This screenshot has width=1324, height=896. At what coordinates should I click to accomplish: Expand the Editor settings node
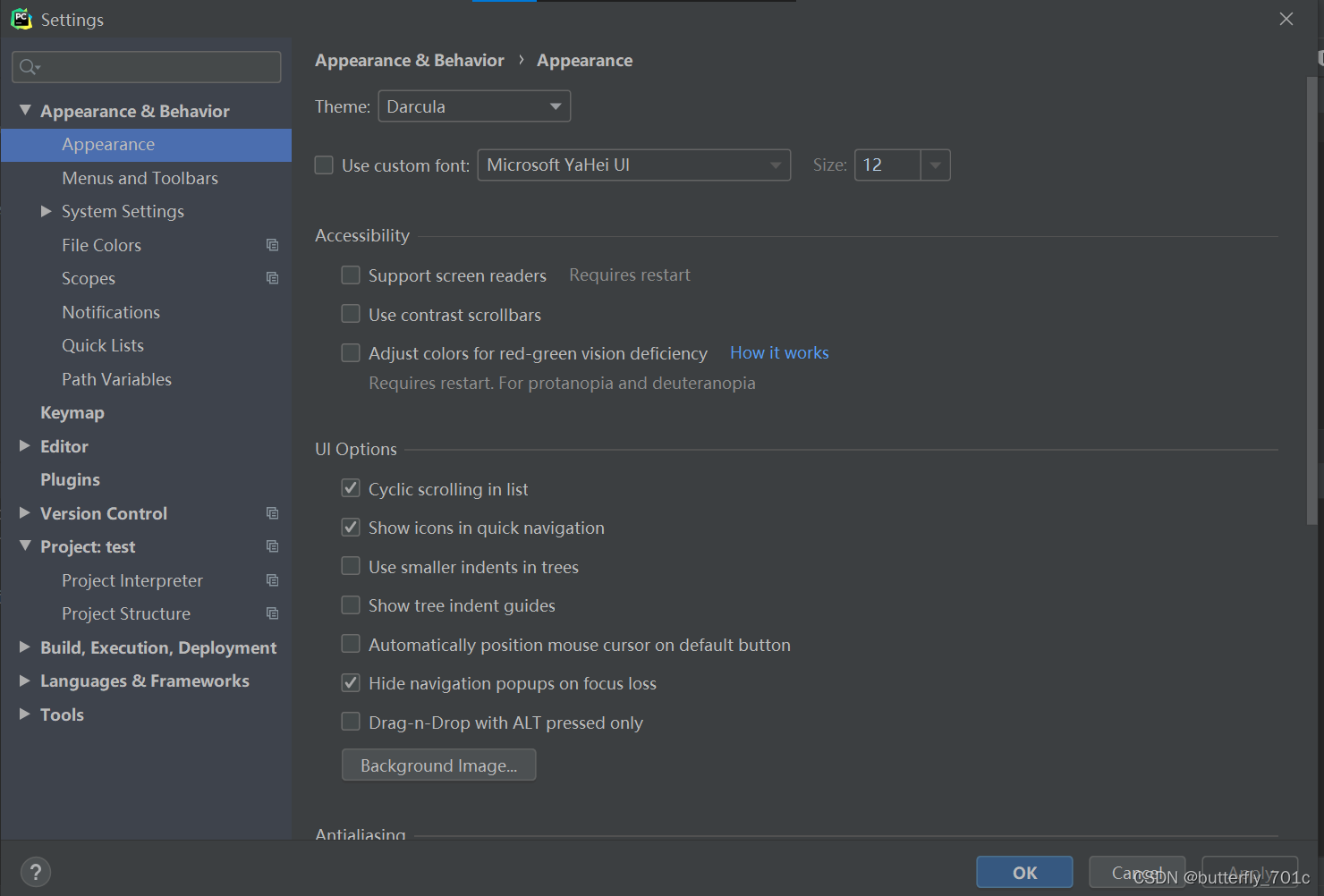(25, 445)
